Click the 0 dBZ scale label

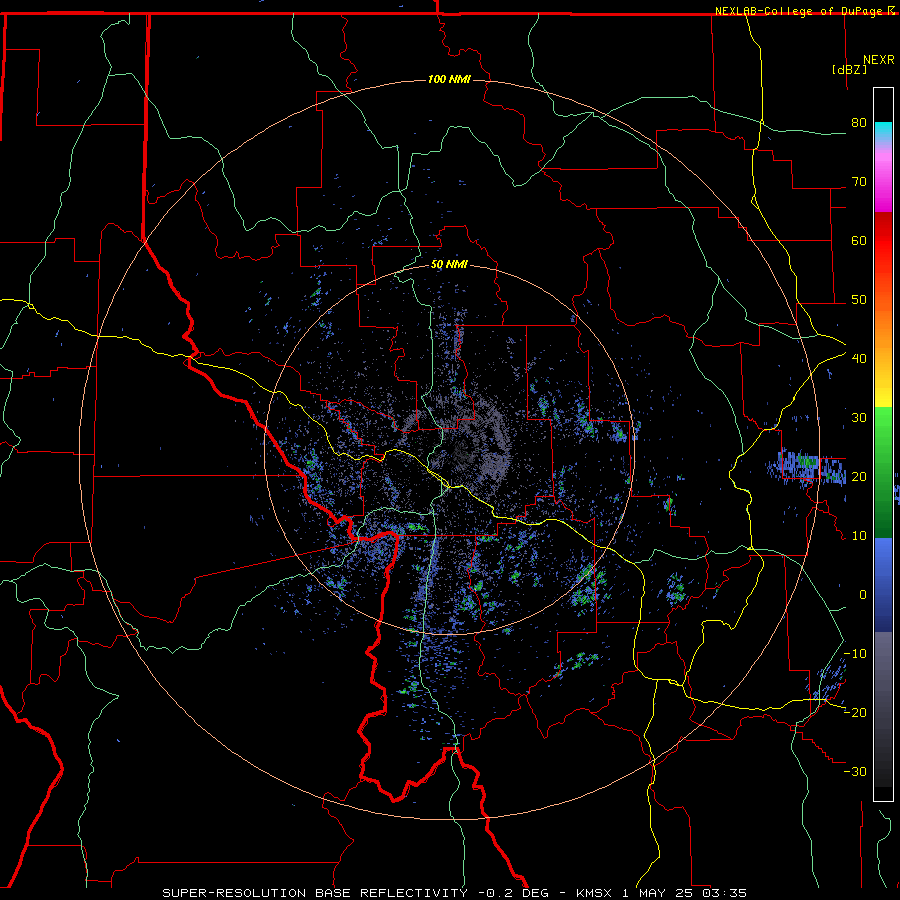point(863,595)
